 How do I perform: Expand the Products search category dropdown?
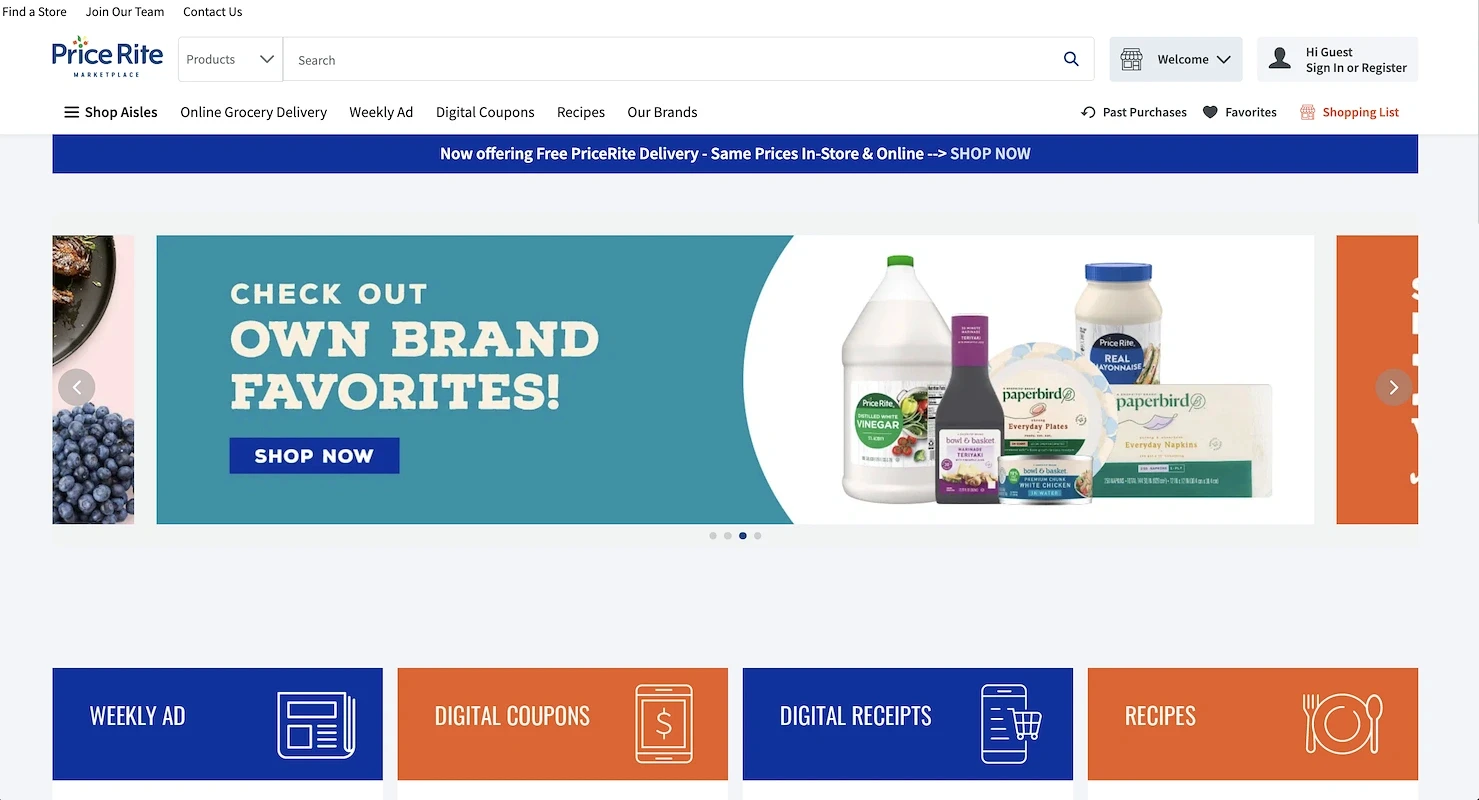click(x=231, y=59)
